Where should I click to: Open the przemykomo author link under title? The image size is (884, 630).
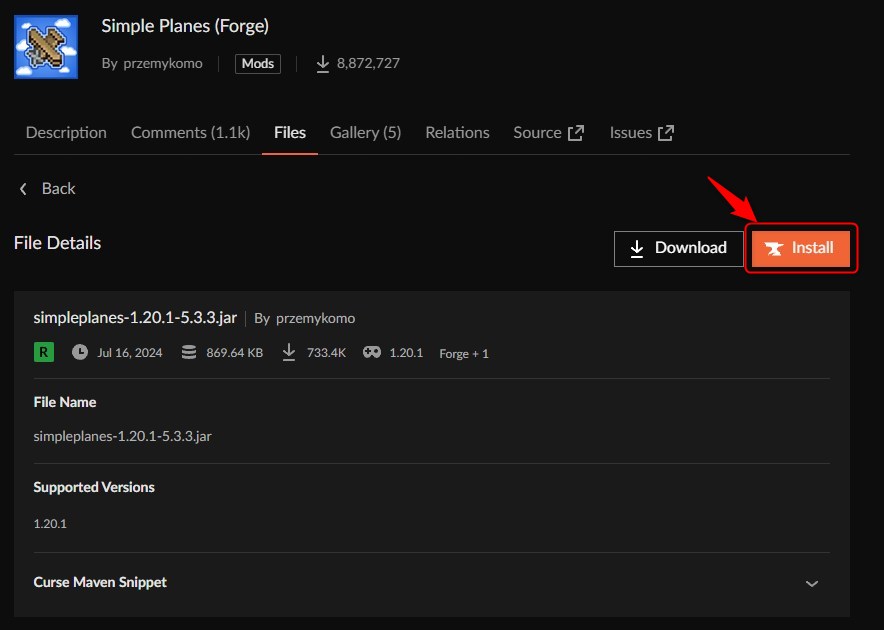(x=163, y=63)
